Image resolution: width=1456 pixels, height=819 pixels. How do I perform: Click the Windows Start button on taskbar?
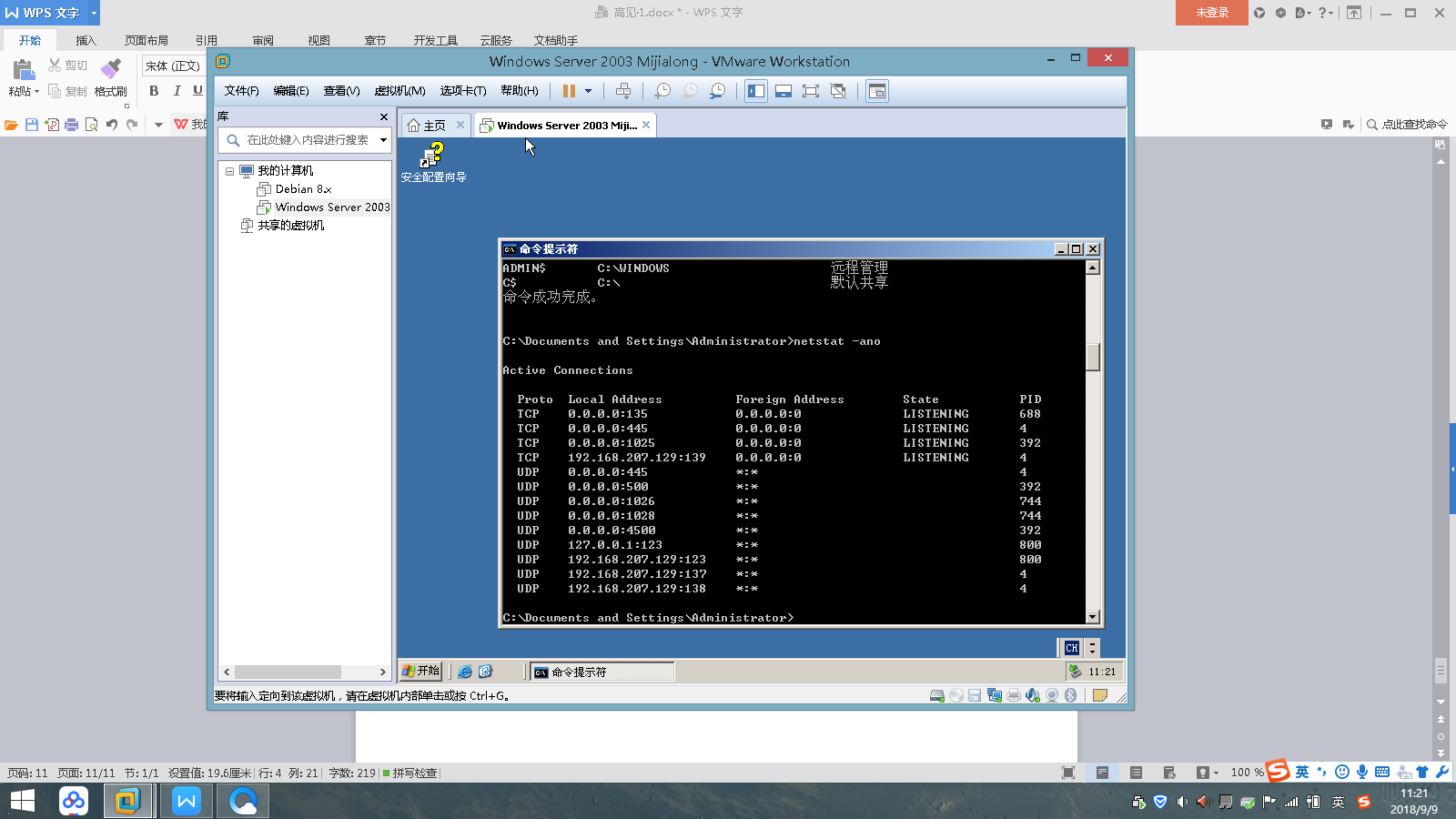(23, 801)
